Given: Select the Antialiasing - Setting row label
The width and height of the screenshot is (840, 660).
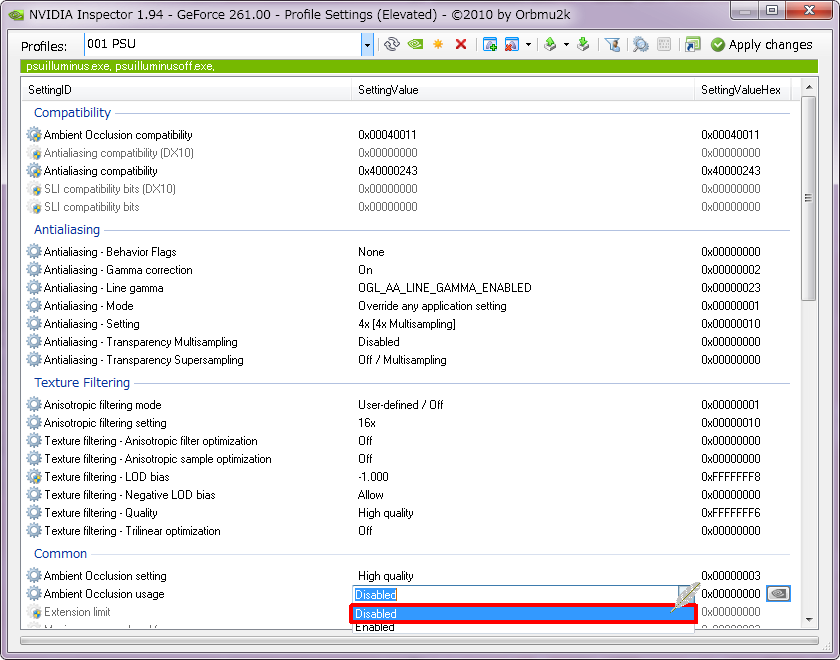Looking at the screenshot, I should 92,324.
